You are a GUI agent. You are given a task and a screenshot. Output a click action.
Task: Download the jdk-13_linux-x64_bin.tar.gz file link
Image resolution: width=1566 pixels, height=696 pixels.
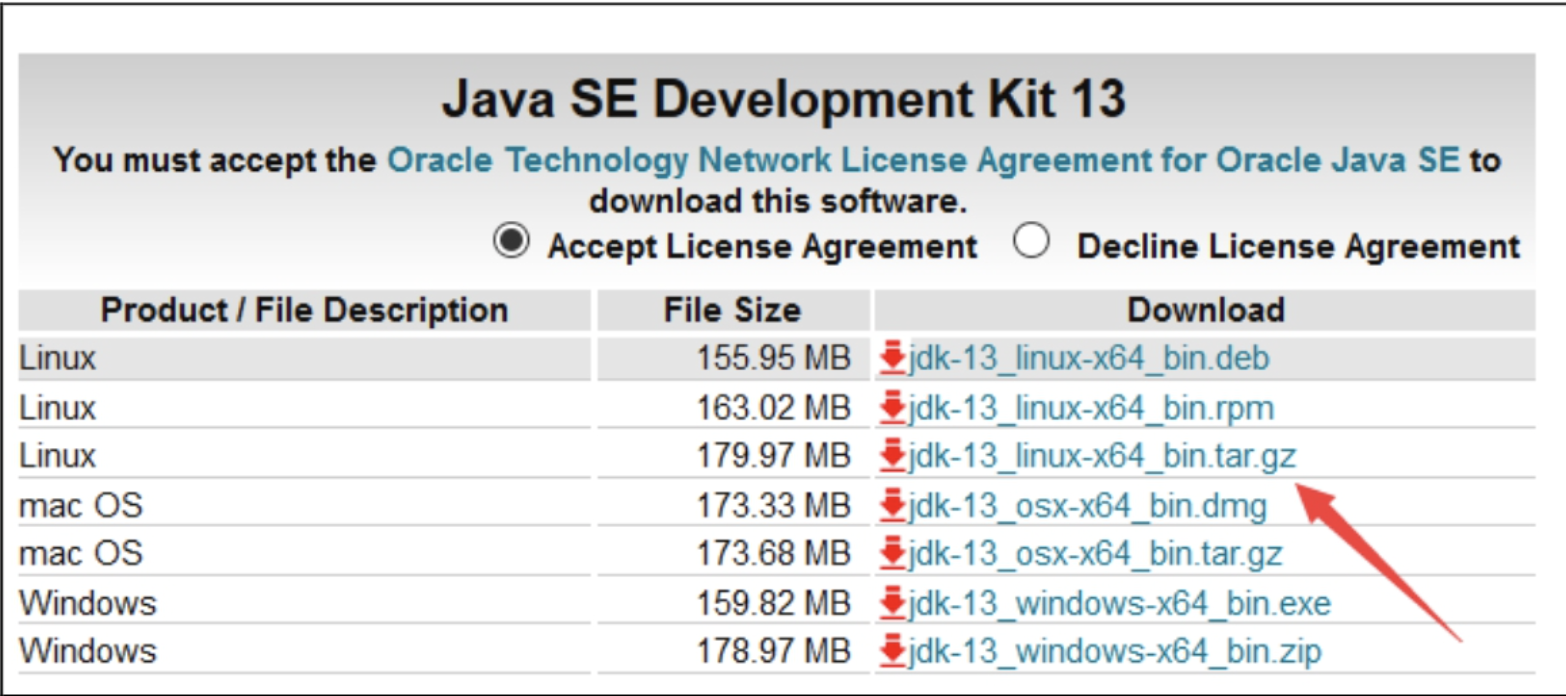pyautogui.click(x=1103, y=456)
